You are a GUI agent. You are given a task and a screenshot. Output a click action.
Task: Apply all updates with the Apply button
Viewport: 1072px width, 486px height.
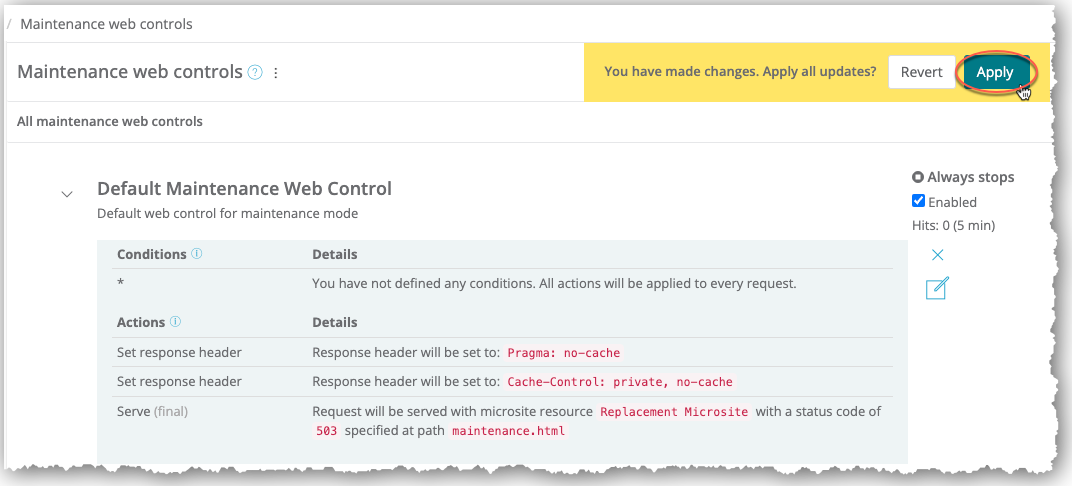coord(995,72)
